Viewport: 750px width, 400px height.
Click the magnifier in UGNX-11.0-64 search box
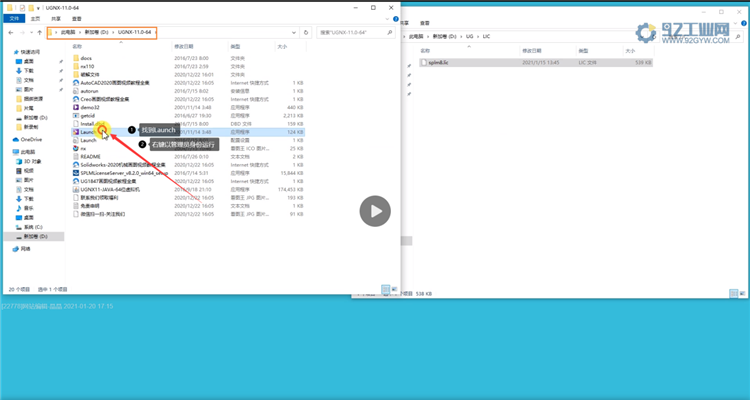tap(390, 33)
